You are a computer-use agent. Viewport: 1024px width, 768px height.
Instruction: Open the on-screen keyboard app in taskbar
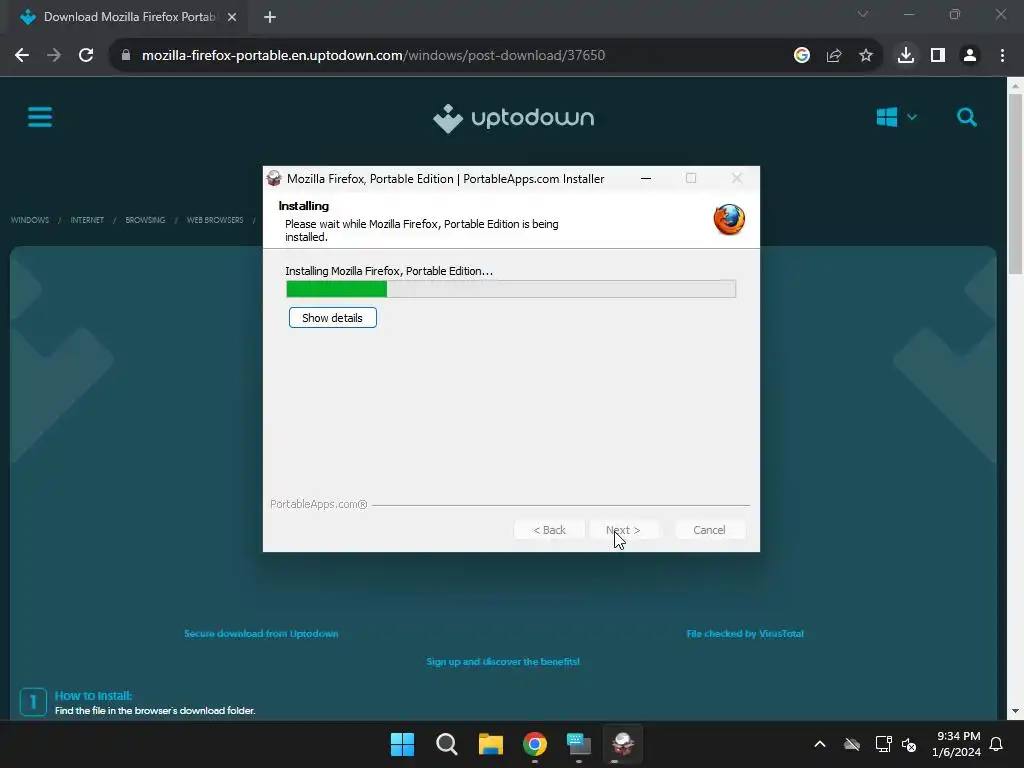point(579,744)
